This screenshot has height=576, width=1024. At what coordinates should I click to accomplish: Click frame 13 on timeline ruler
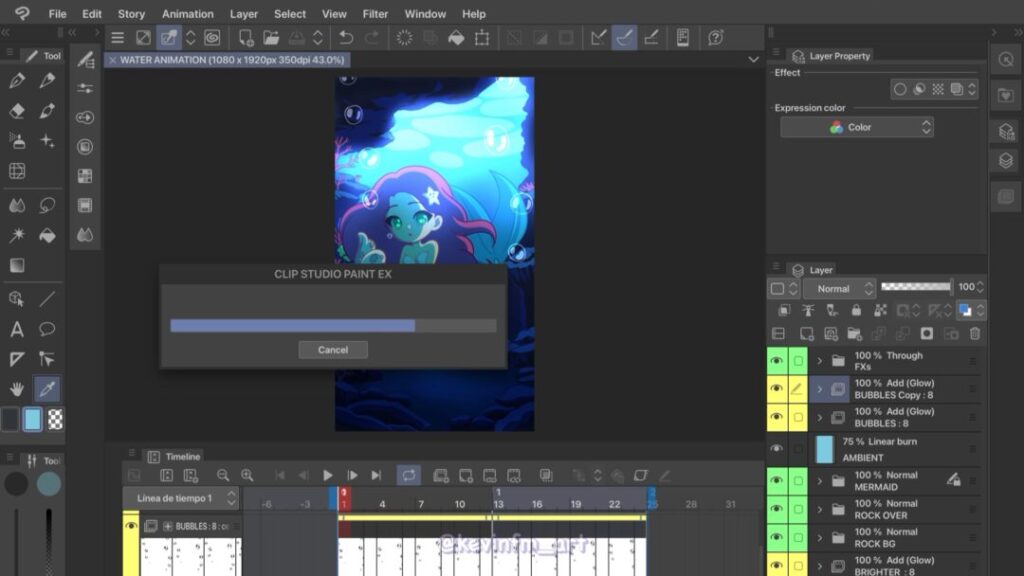click(x=498, y=504)
